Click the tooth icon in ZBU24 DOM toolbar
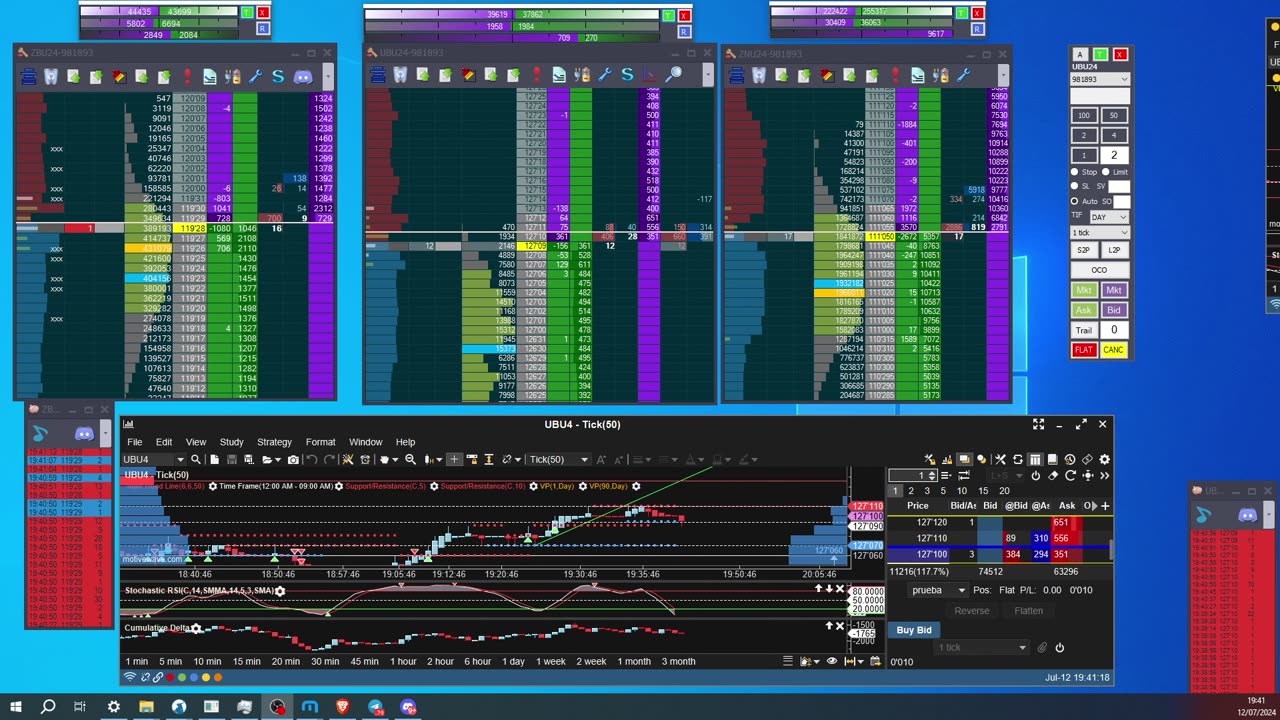 click(x=51, y=75)
